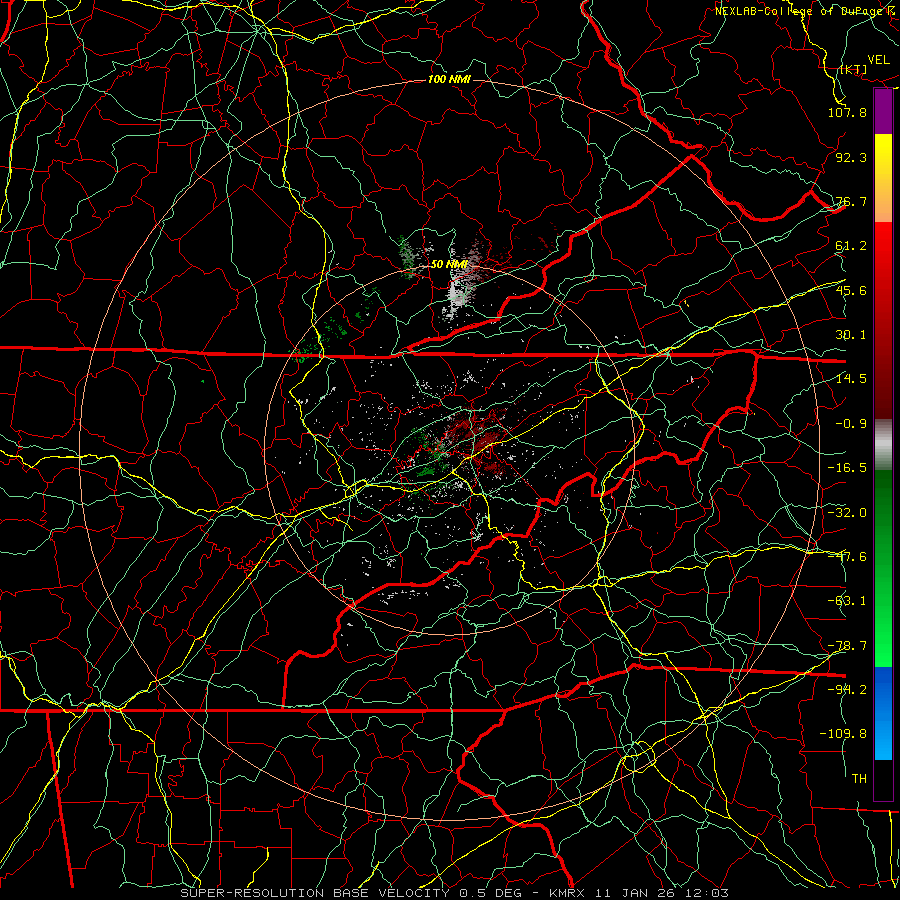Select the 45.6 velocity scale value
This screenshot has height=900, width=900.
[x=851, y=290]
